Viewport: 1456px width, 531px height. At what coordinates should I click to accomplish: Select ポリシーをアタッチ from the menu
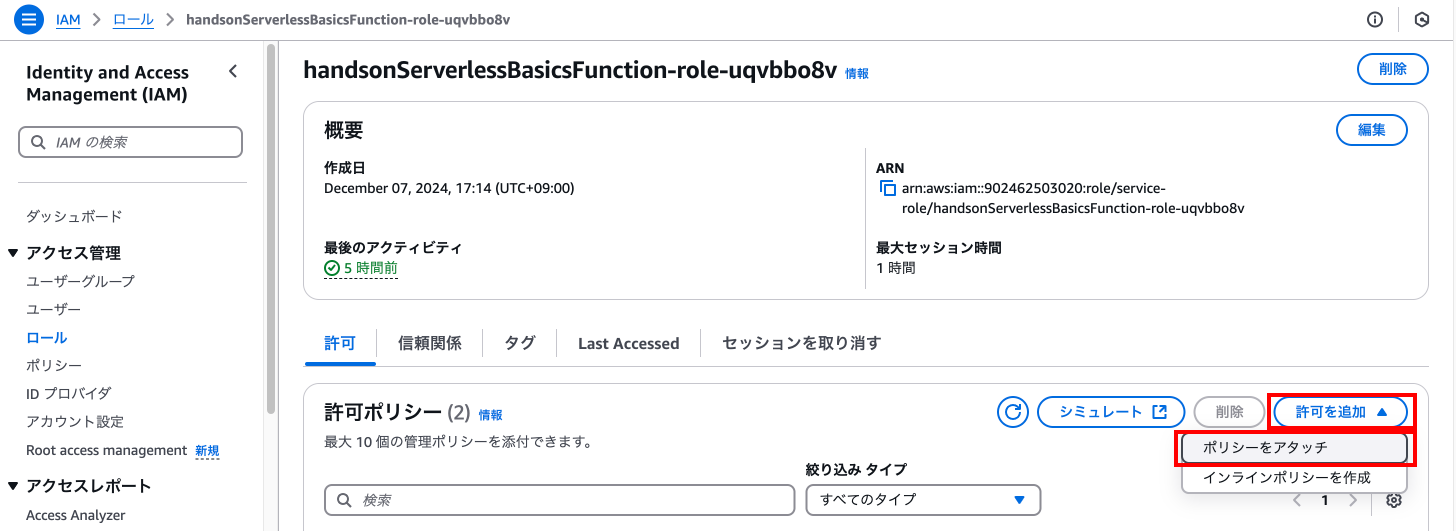1294,448
